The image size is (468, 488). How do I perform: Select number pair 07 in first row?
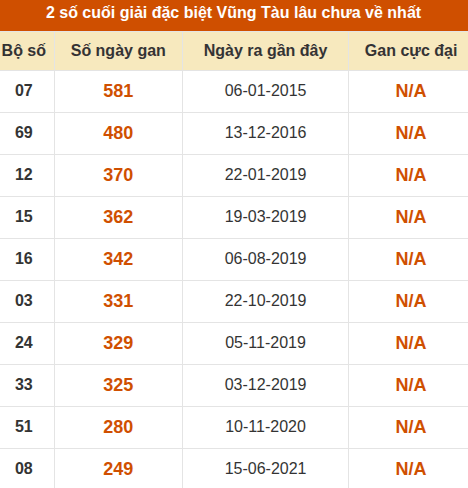[x=24, y=91]
